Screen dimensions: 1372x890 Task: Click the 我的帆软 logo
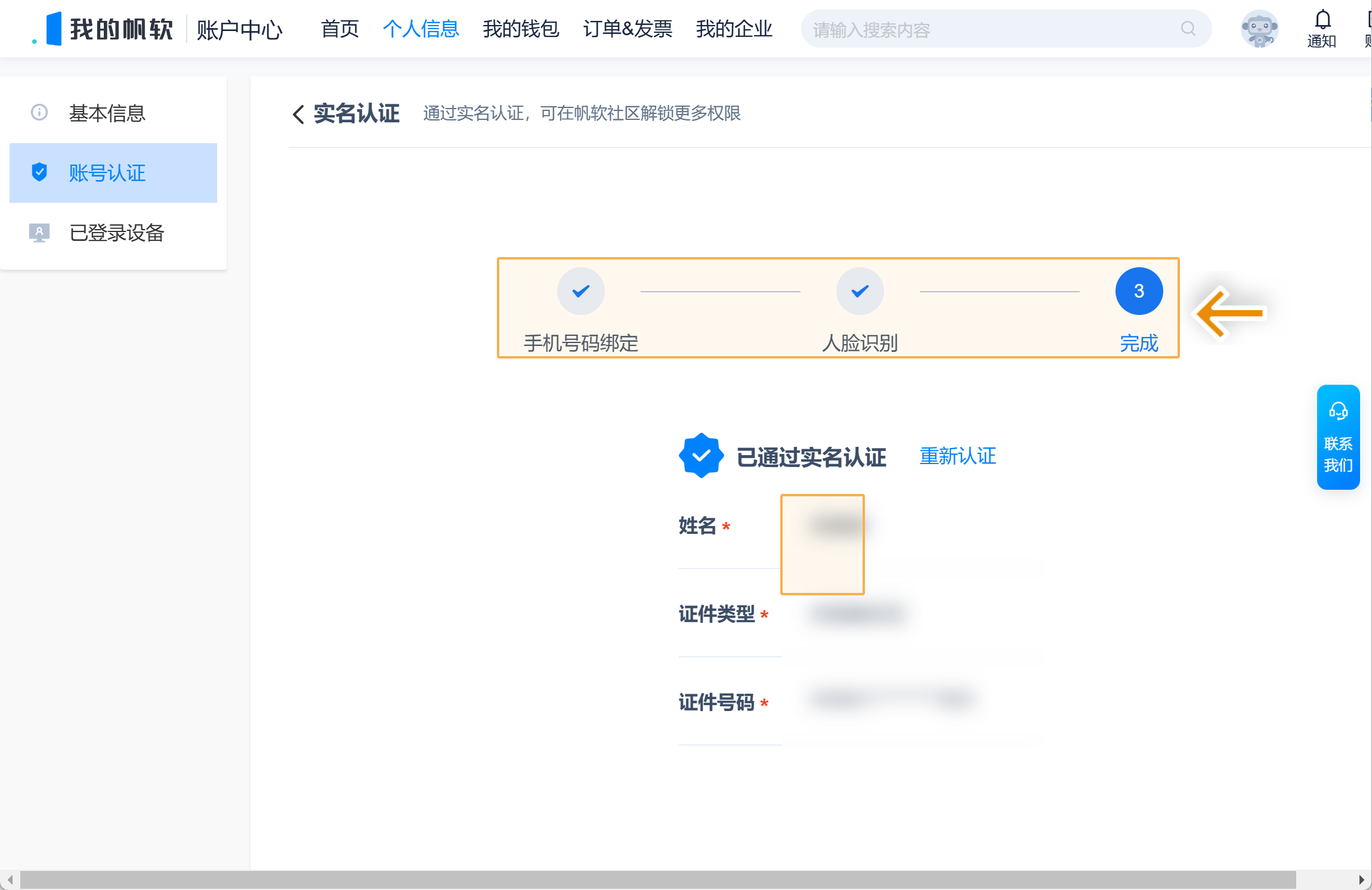click(103, 29)
